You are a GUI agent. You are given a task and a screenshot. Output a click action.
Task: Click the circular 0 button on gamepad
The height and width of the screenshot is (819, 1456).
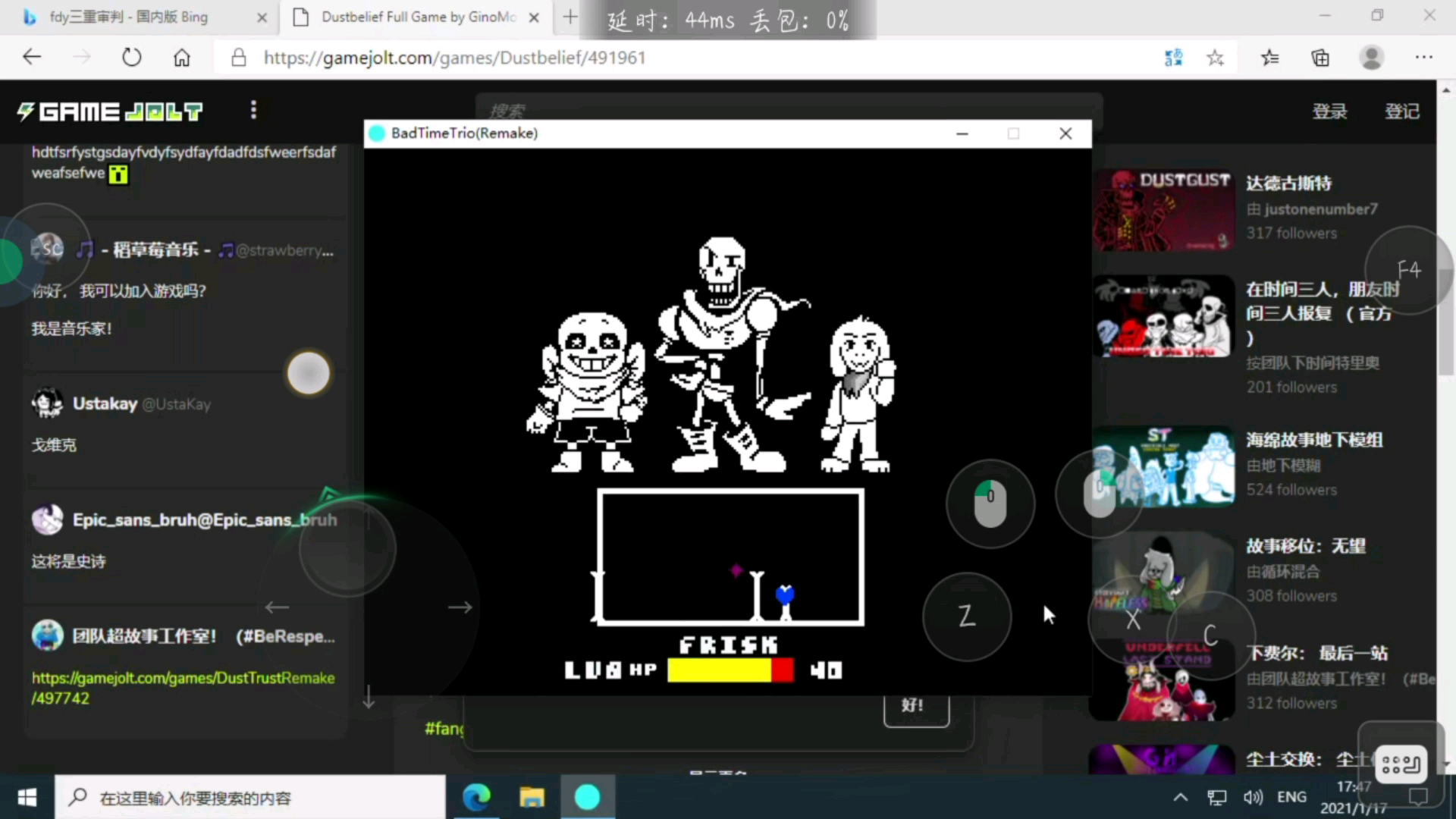click(988, 502)
